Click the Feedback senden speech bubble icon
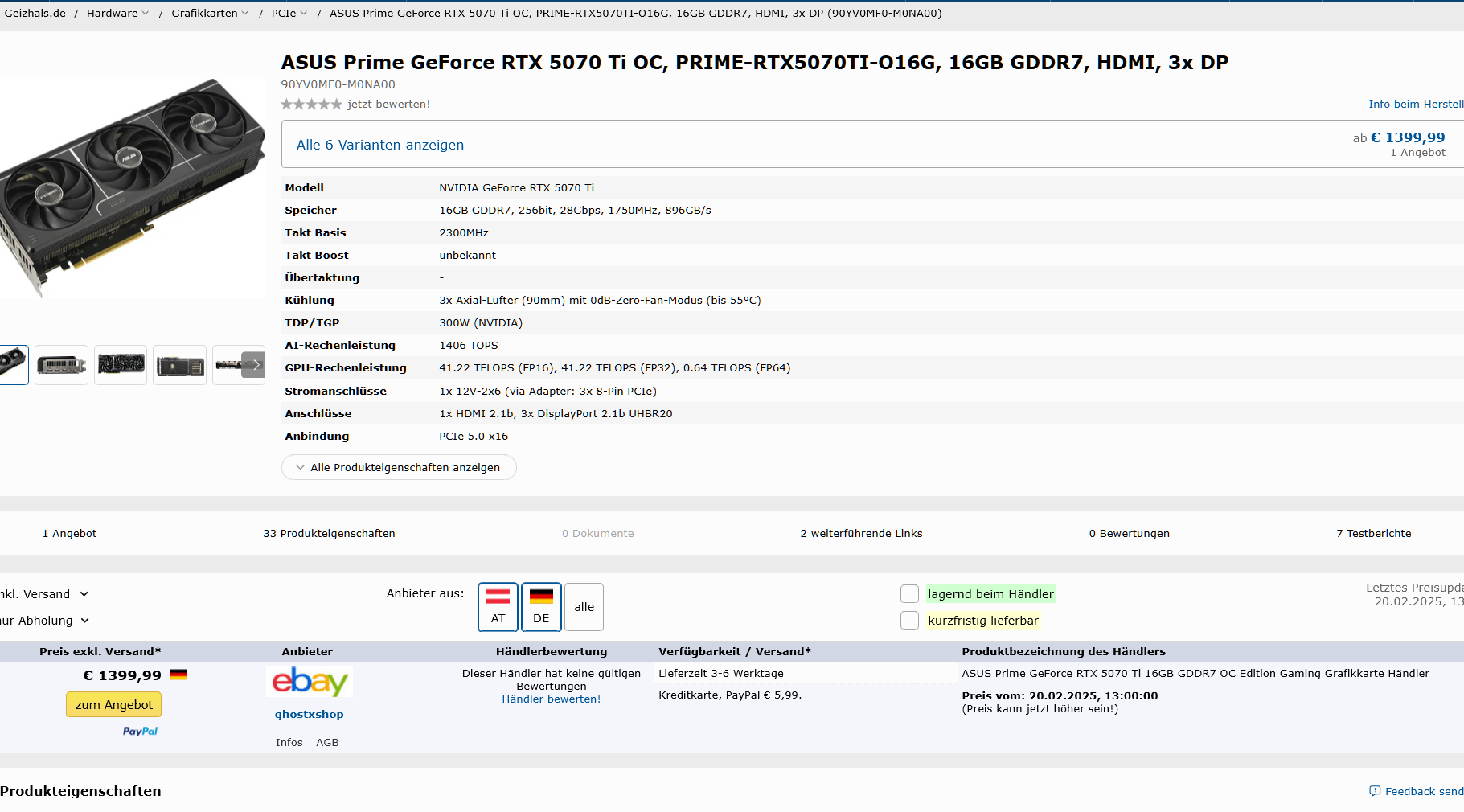 click(1375, 791)
